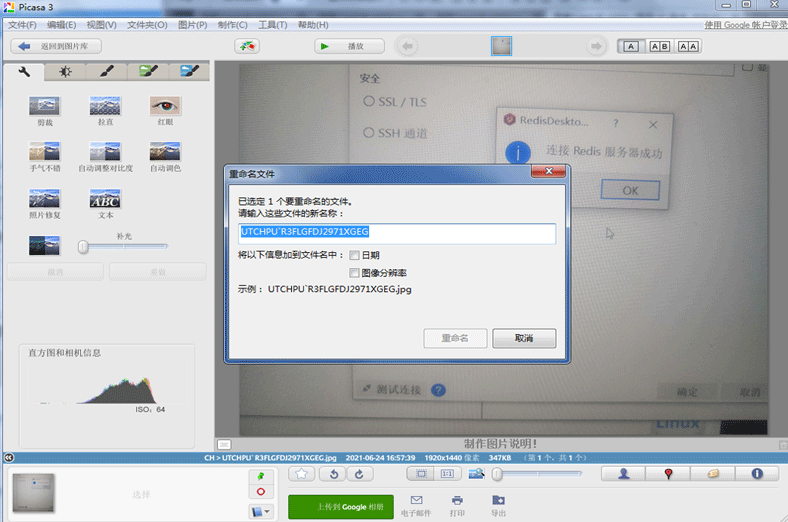
Task: Click the new filename input field
Action: (397, 234)
